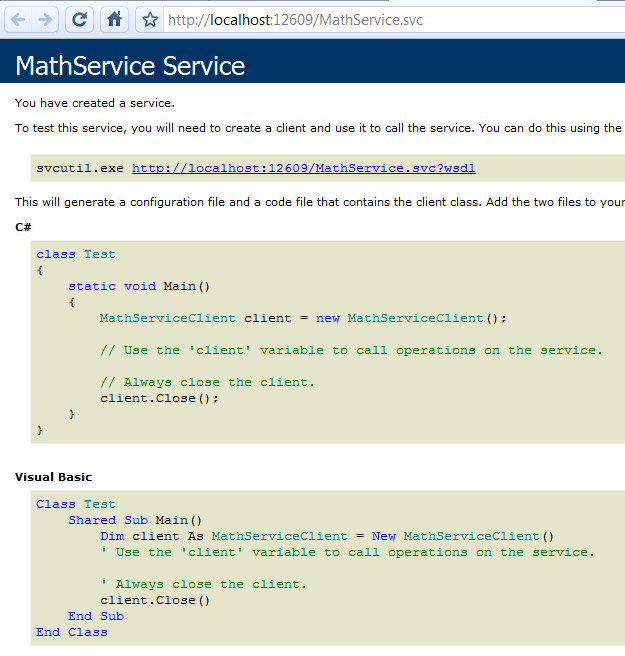Open the MathService.svc?wsdl link

click(x=304, y=168)
